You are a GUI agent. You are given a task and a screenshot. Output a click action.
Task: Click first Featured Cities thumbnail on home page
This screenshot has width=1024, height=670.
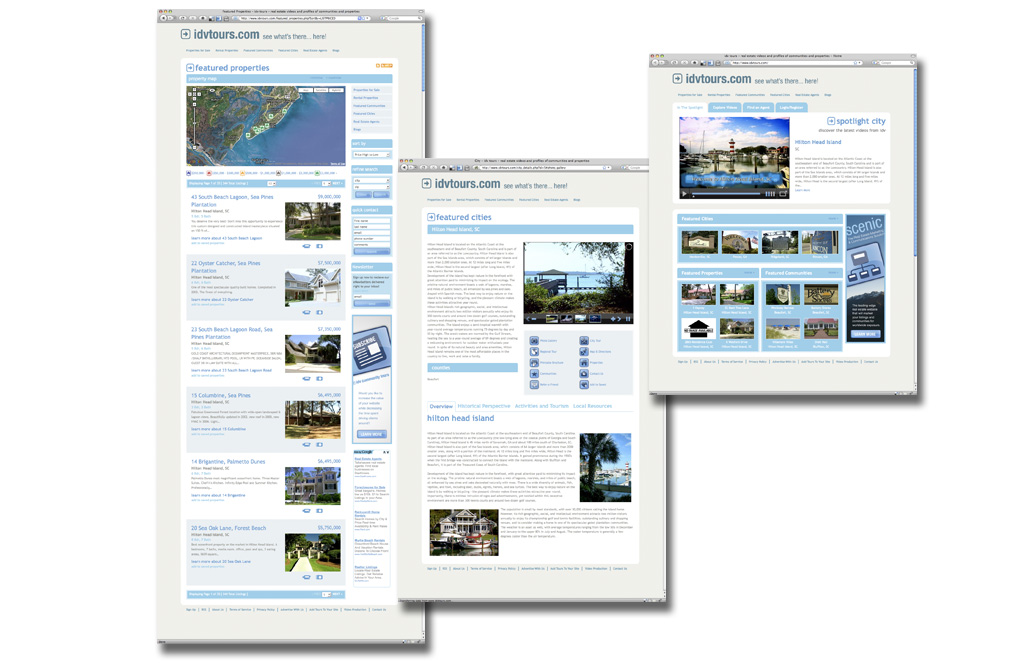click(699, 242)
